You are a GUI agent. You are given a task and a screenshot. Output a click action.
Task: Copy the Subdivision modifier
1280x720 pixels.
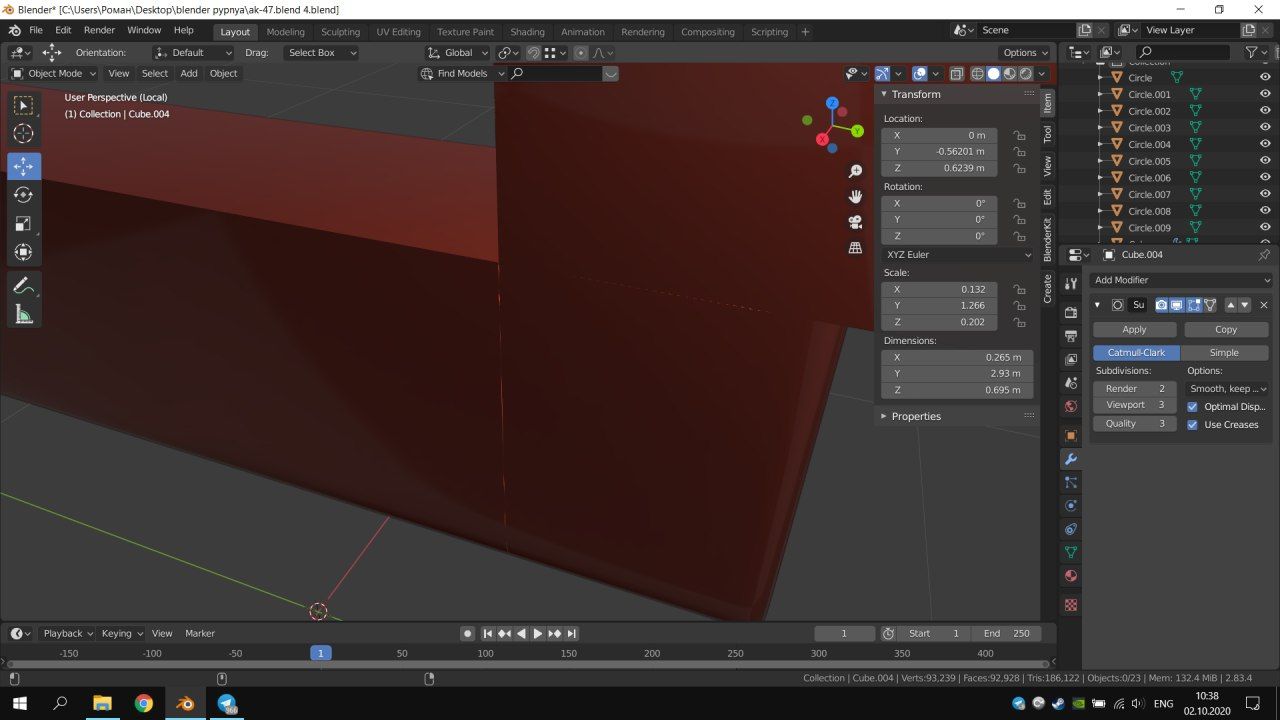point(1226,329)
